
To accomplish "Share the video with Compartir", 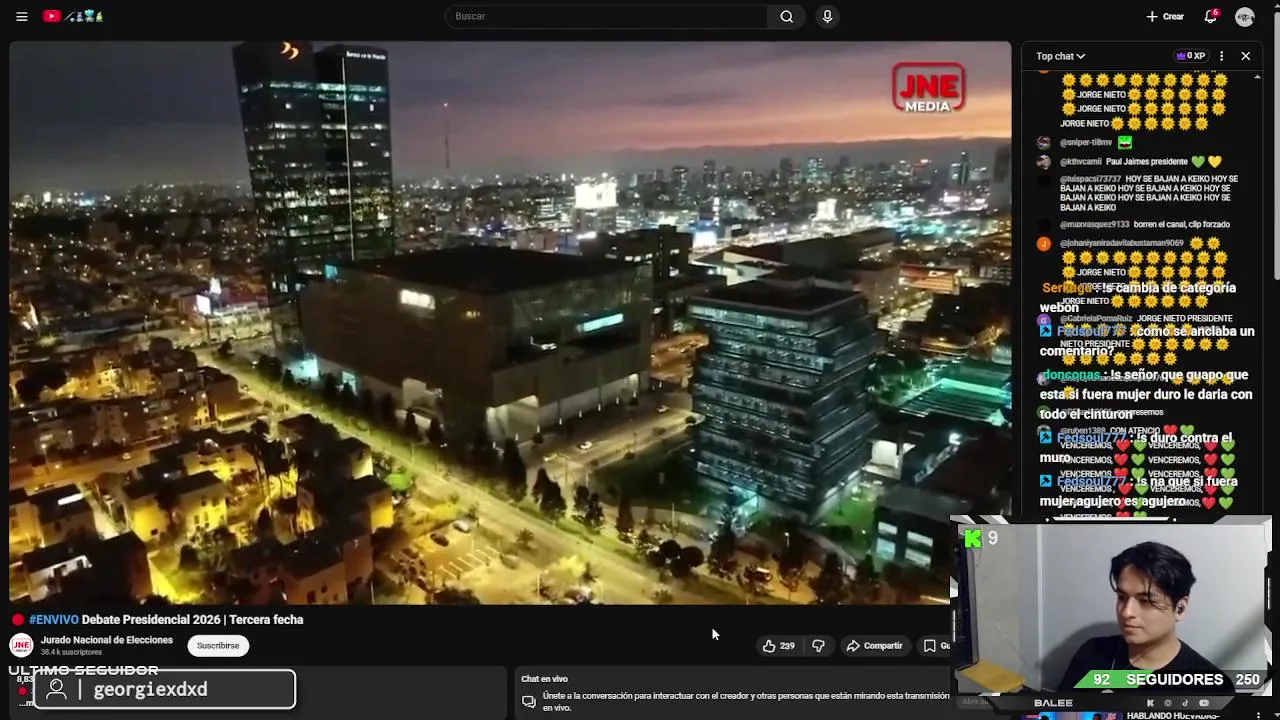I will [x=874, y=646].
